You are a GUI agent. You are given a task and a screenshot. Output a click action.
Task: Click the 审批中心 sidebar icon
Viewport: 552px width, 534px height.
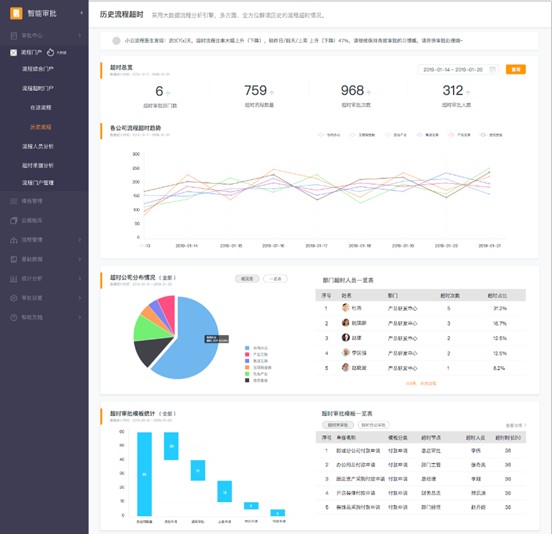tap(14, 36)
